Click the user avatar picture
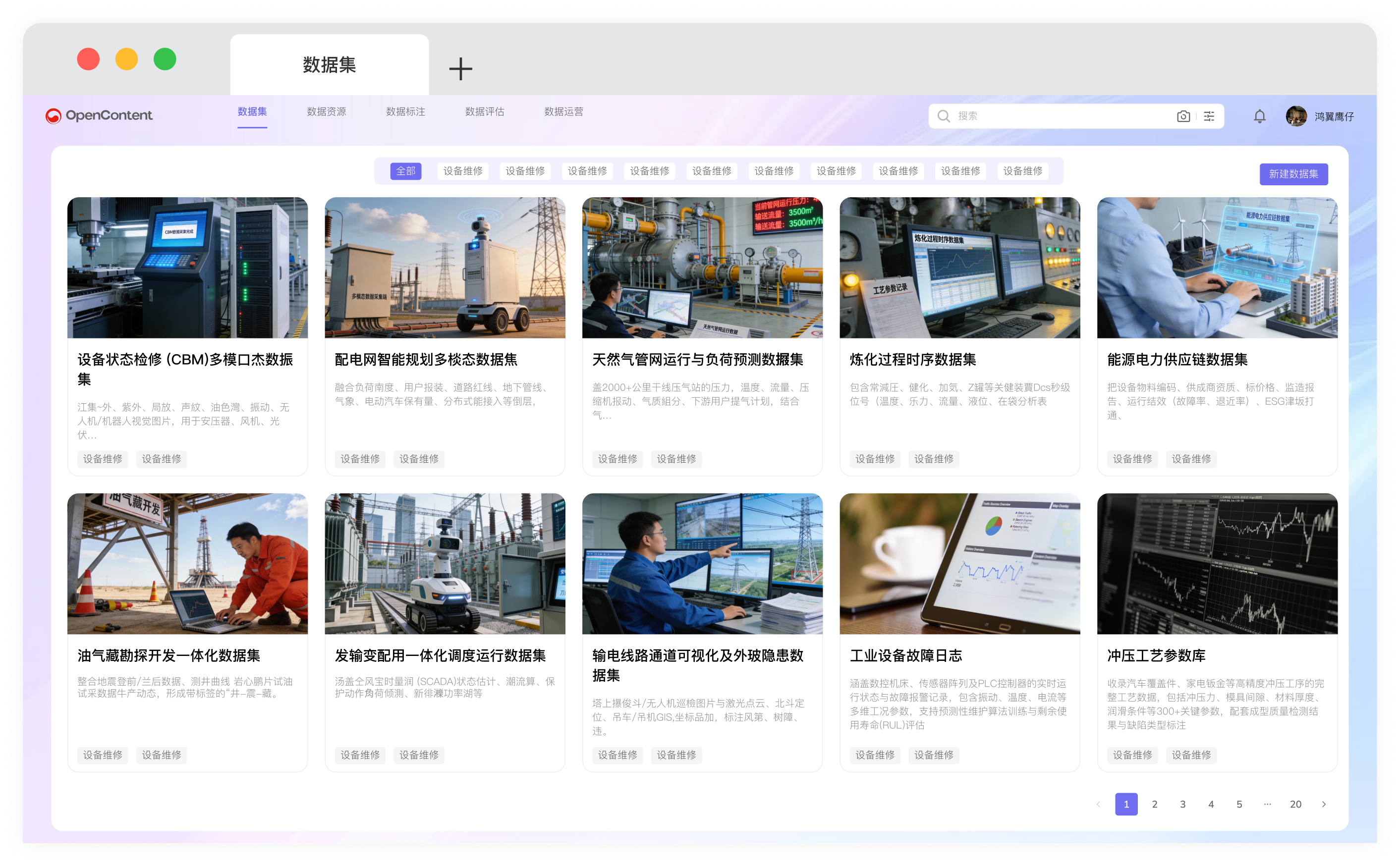The width and height of the screenshot is (1400, 866). (1296, 116)
